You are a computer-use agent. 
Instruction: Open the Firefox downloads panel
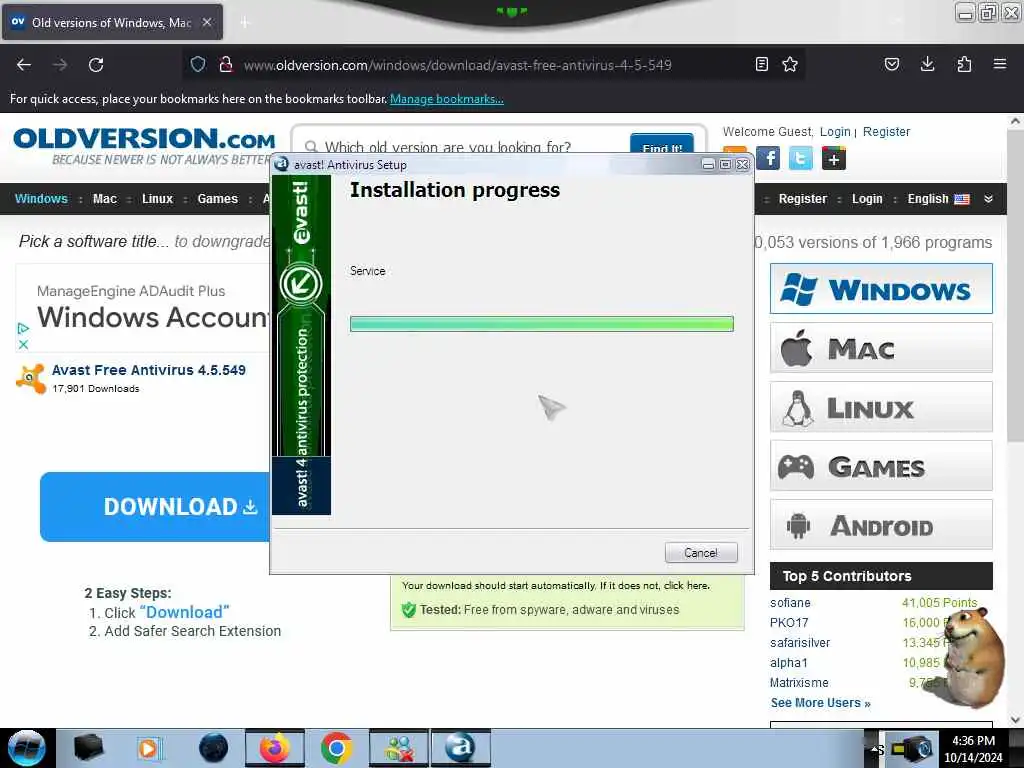click(x=927, y=64)
